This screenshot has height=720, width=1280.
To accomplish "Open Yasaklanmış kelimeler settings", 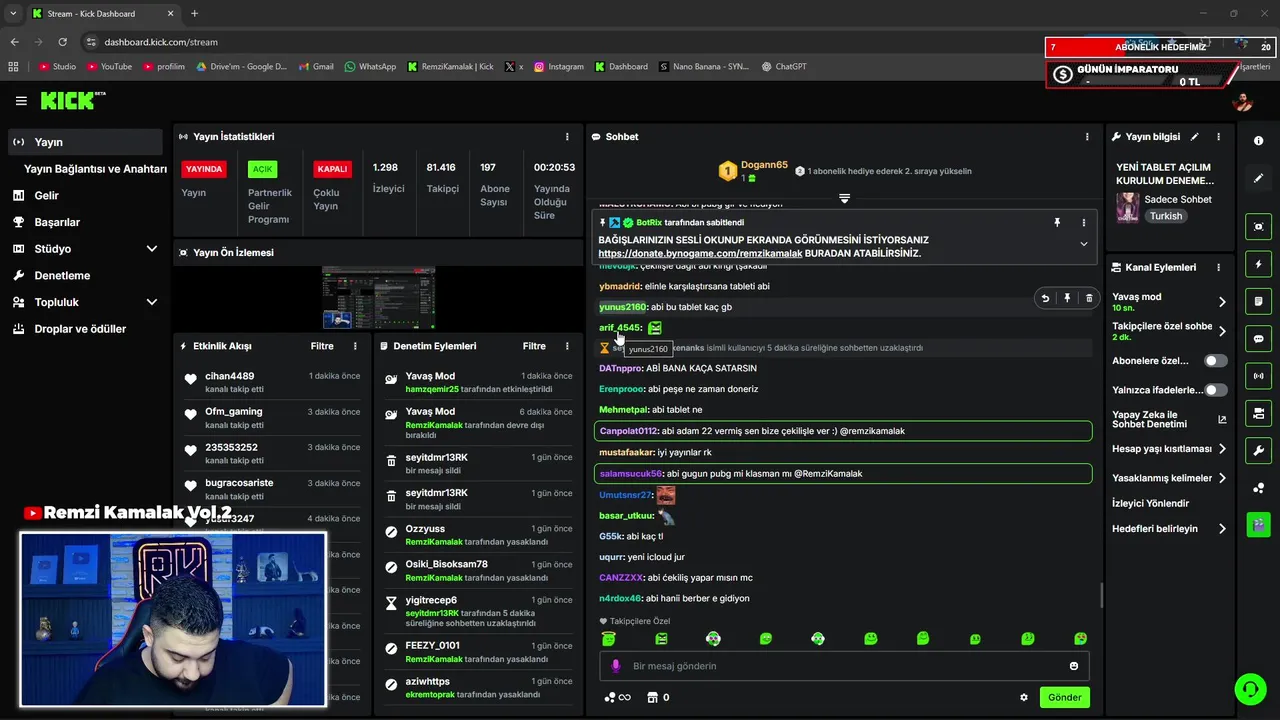I will point(1170,478).
